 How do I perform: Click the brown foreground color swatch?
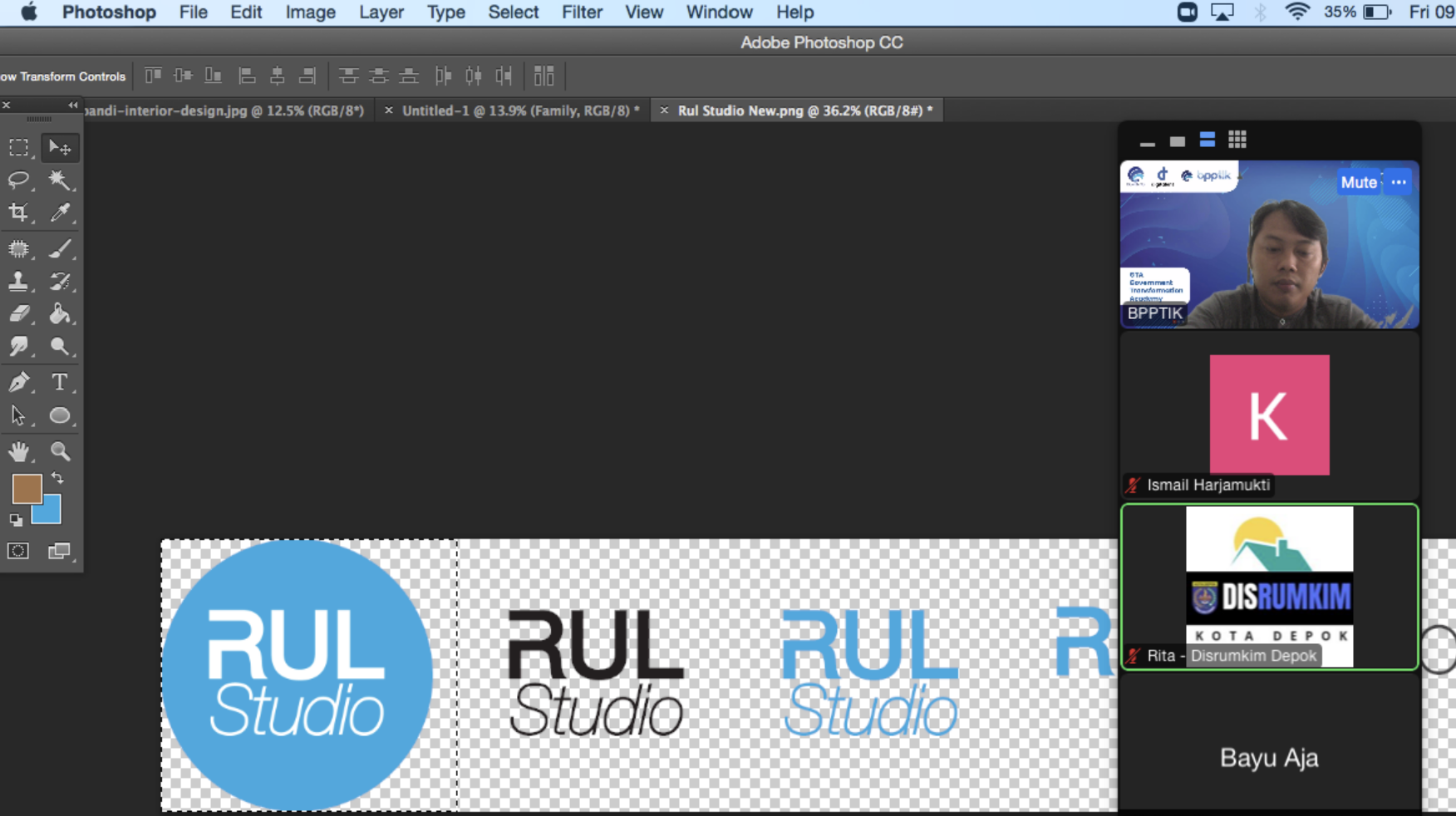[26, 489]
